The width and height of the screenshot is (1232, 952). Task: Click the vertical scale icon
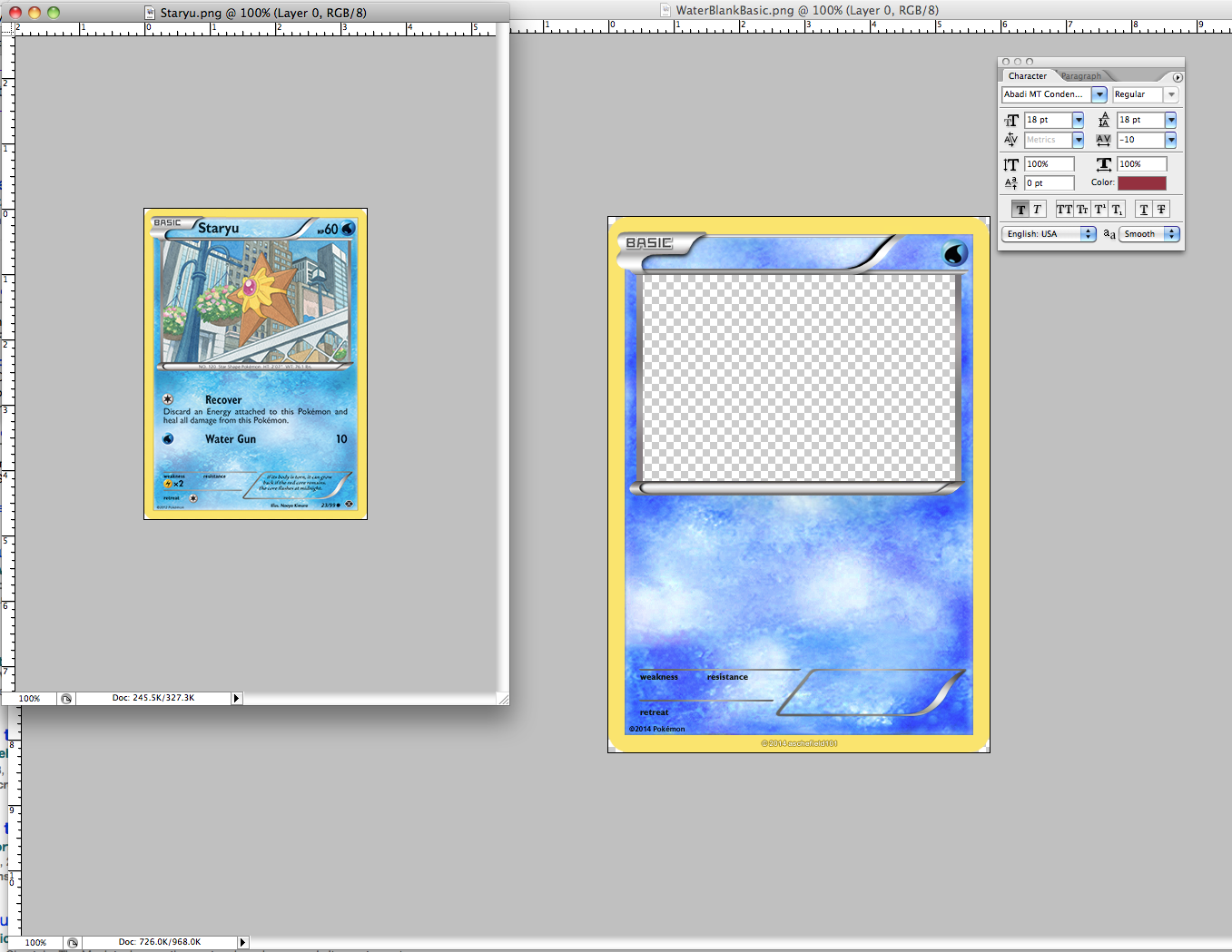[x=1011, y=164]
